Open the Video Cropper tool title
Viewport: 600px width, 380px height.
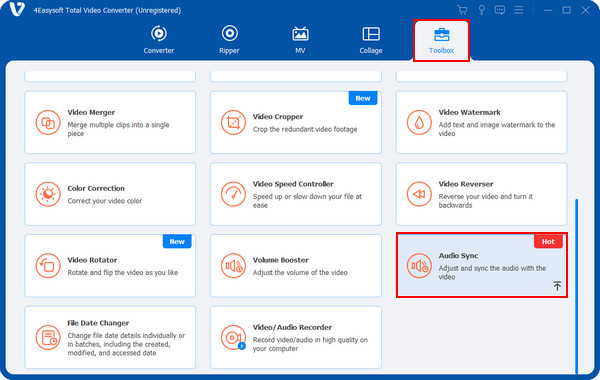pos(278,117)
